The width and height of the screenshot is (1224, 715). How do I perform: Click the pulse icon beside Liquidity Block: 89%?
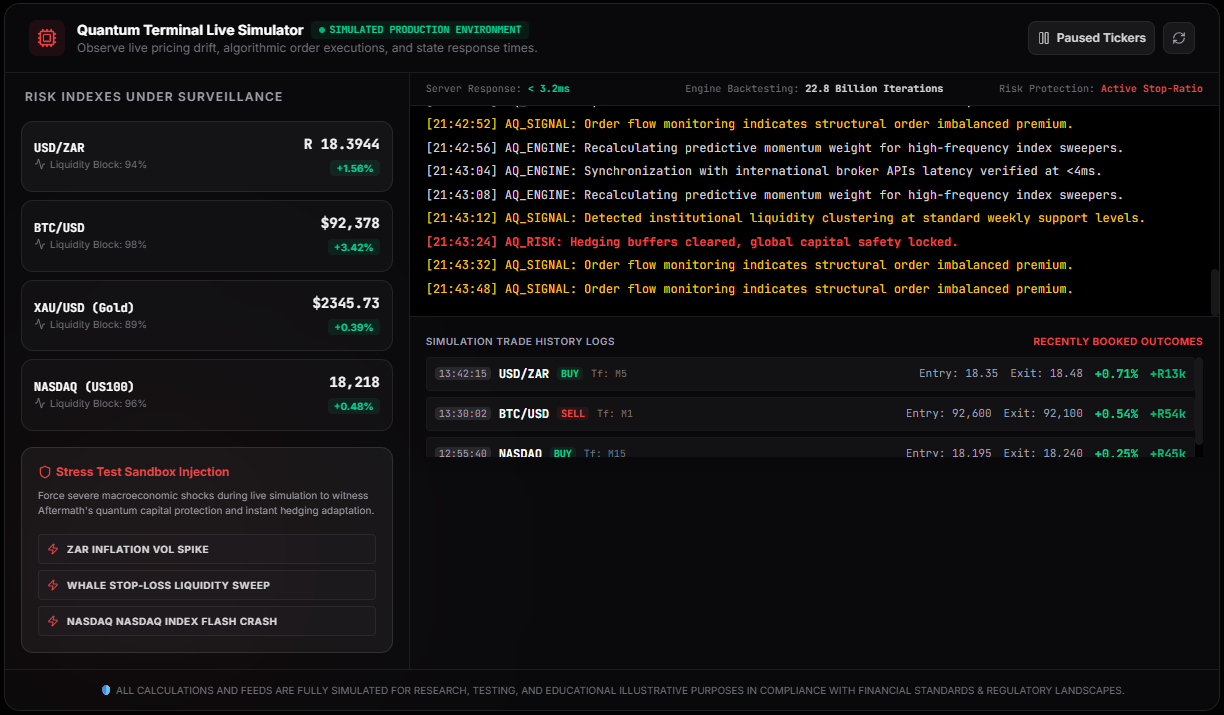point(40,324)
